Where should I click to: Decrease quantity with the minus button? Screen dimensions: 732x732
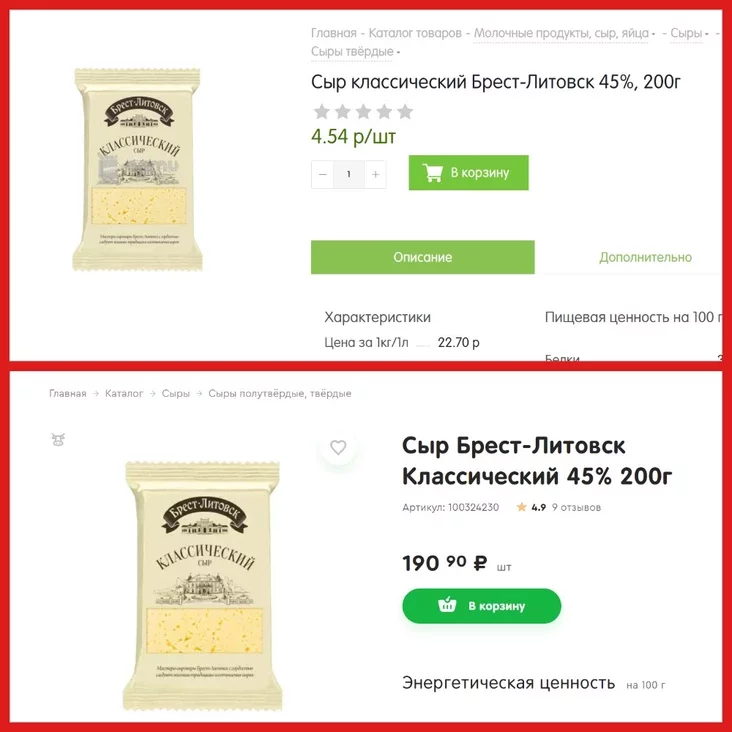323,175
